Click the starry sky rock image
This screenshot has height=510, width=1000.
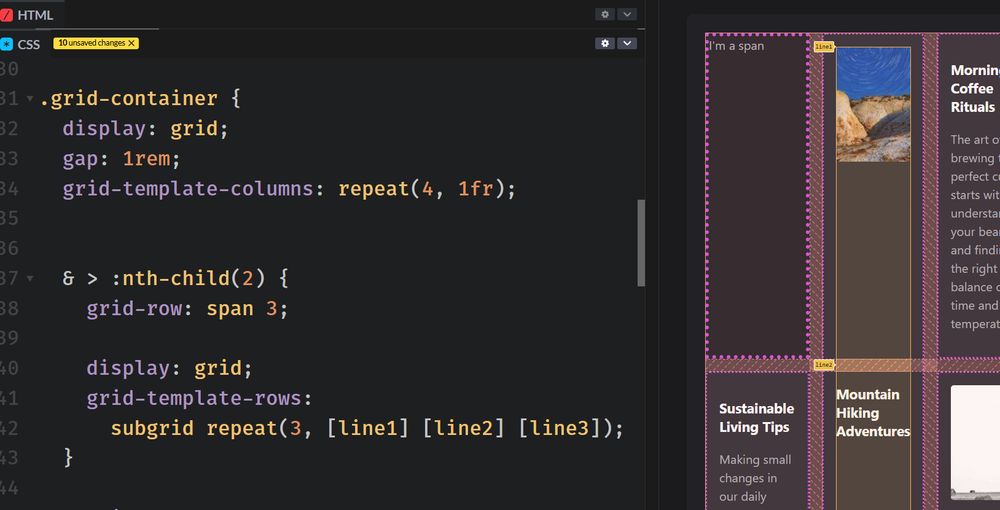point(873,105)
